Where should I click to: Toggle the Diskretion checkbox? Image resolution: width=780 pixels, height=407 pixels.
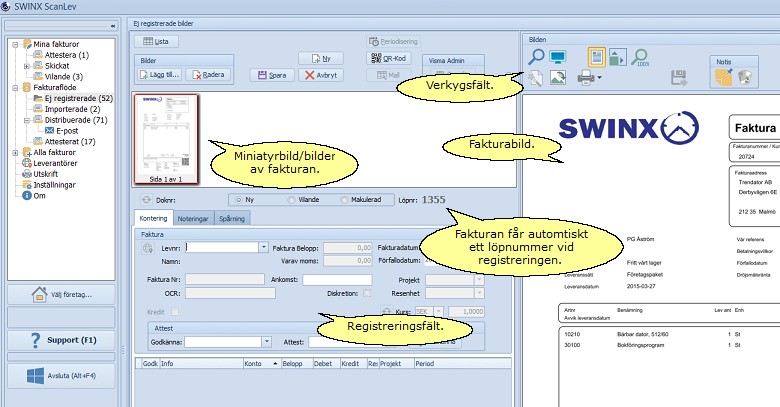coord(367,294)
